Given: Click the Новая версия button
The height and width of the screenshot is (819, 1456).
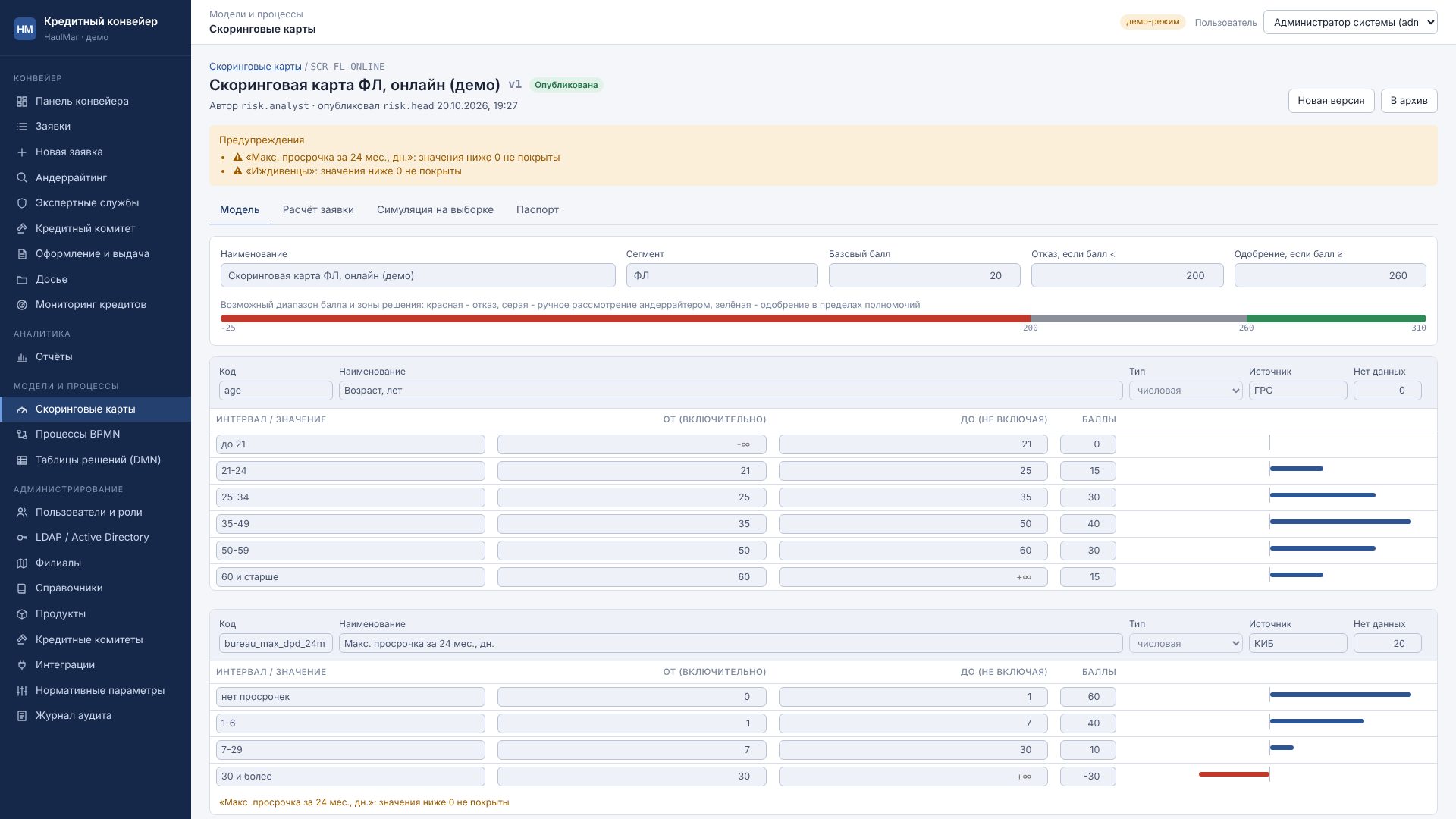Looking at the screenshot, I should [x=1331, y=101].
